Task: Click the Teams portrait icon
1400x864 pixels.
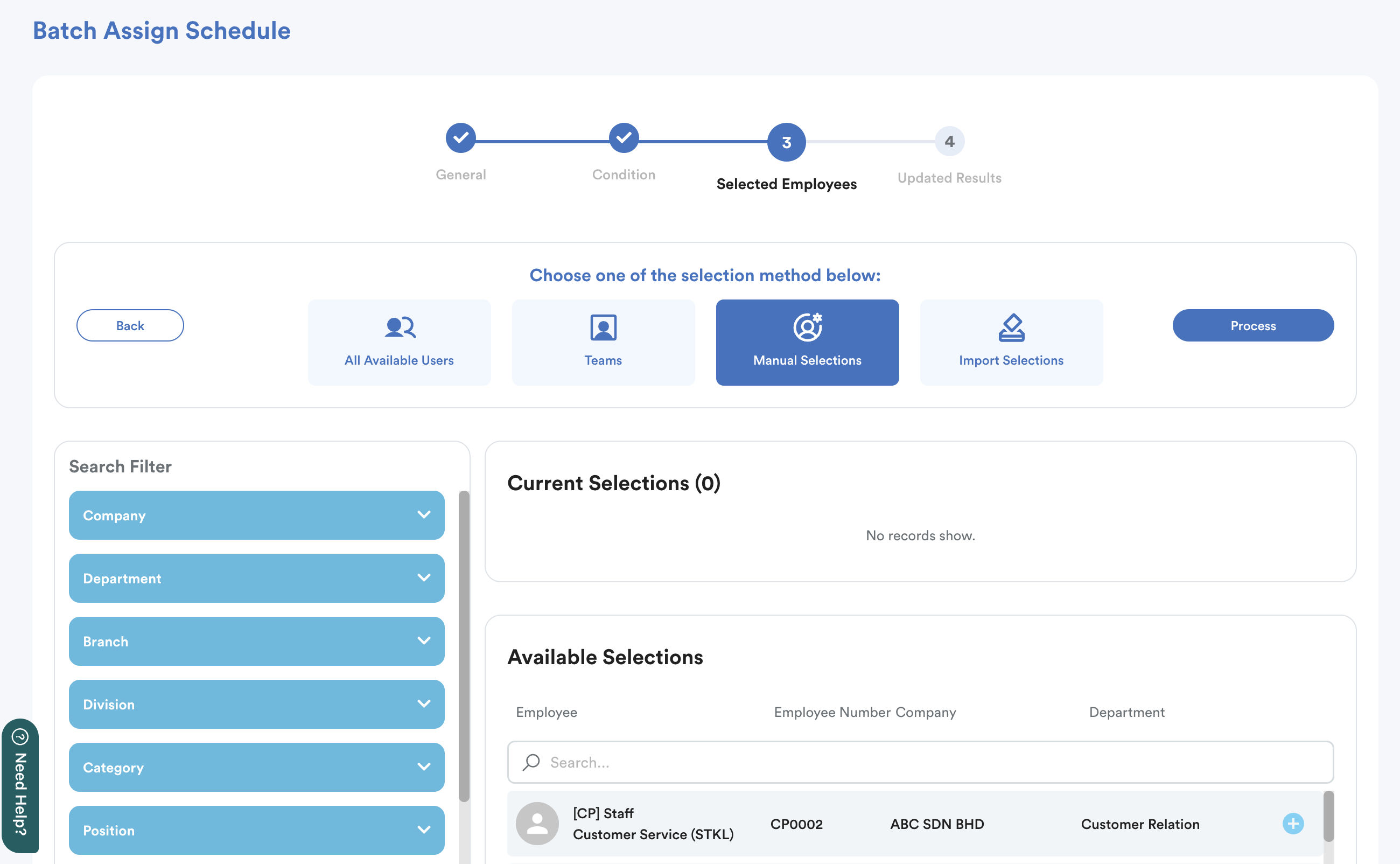Action: 603,328
